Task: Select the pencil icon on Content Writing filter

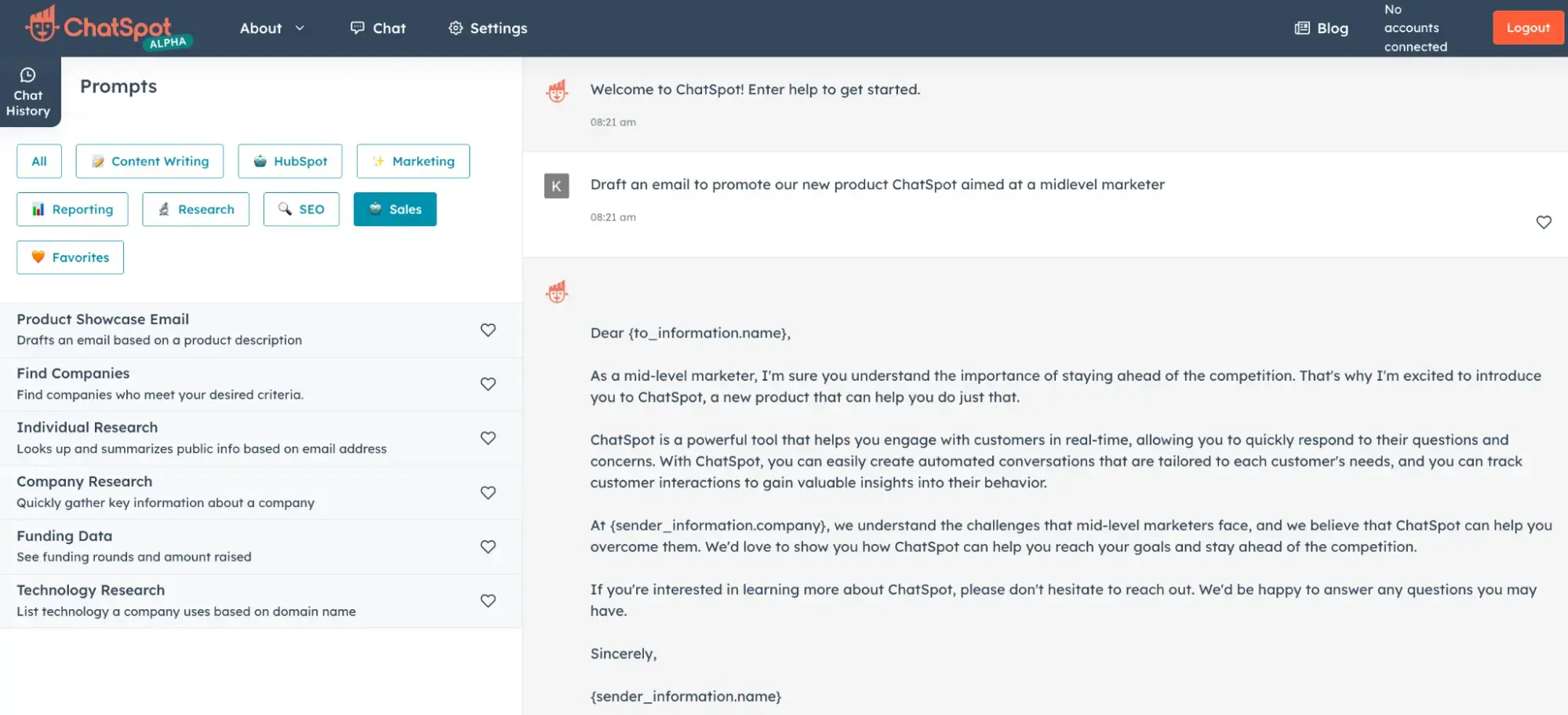Action: point(97,161)
